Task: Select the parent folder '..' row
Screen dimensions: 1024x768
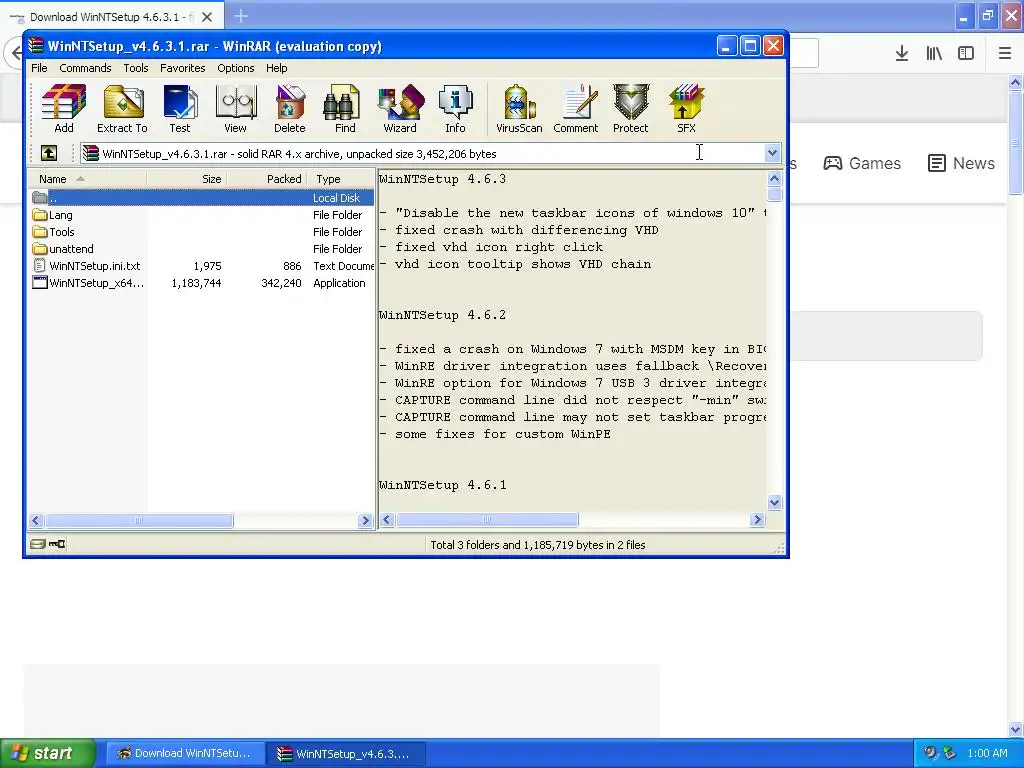Action: coord(201,198)
